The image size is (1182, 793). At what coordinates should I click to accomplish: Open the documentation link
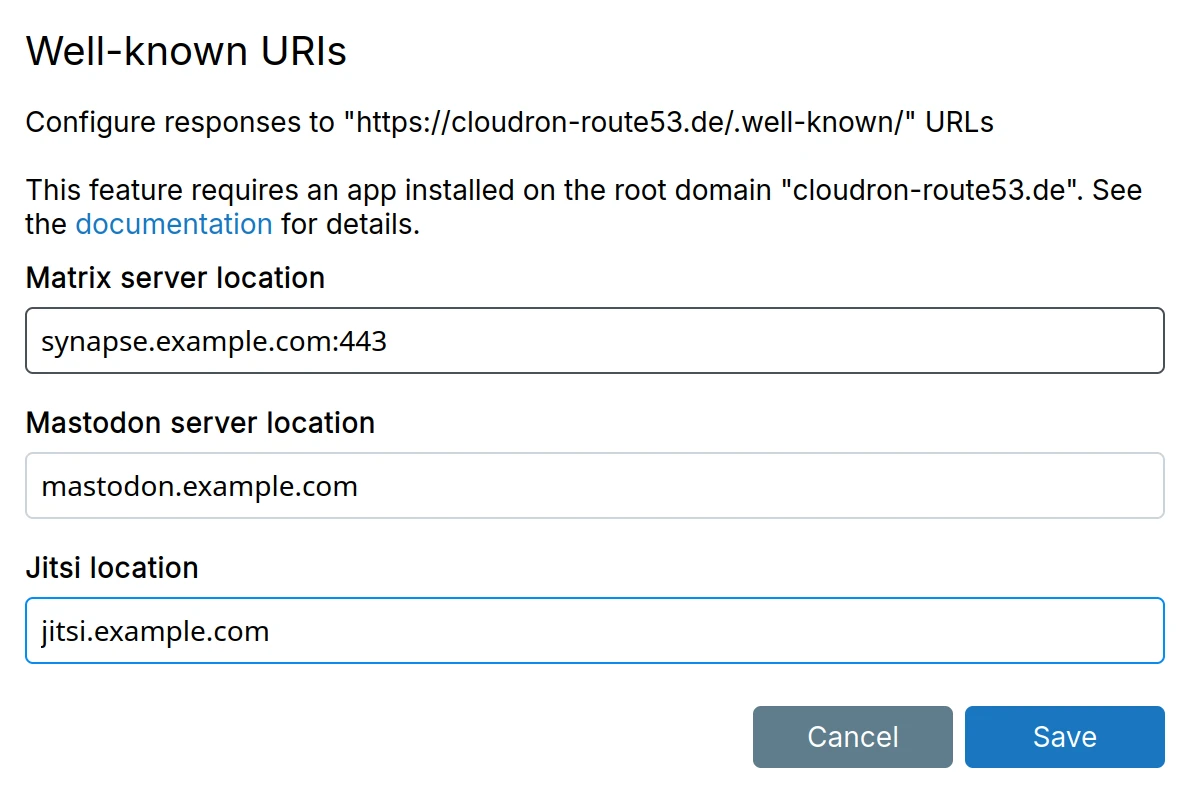174,224
